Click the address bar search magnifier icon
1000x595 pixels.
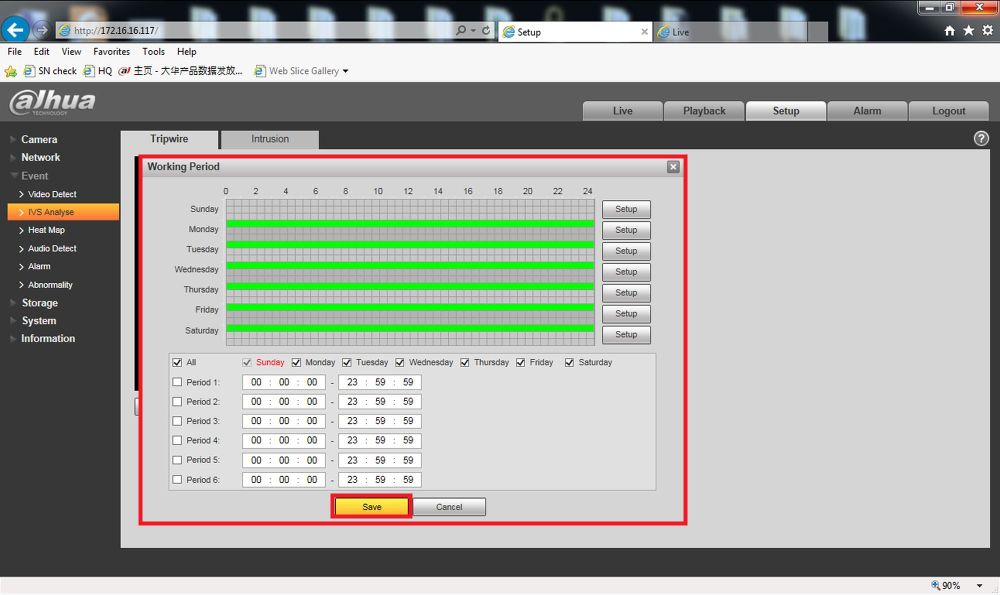point(460,30)
